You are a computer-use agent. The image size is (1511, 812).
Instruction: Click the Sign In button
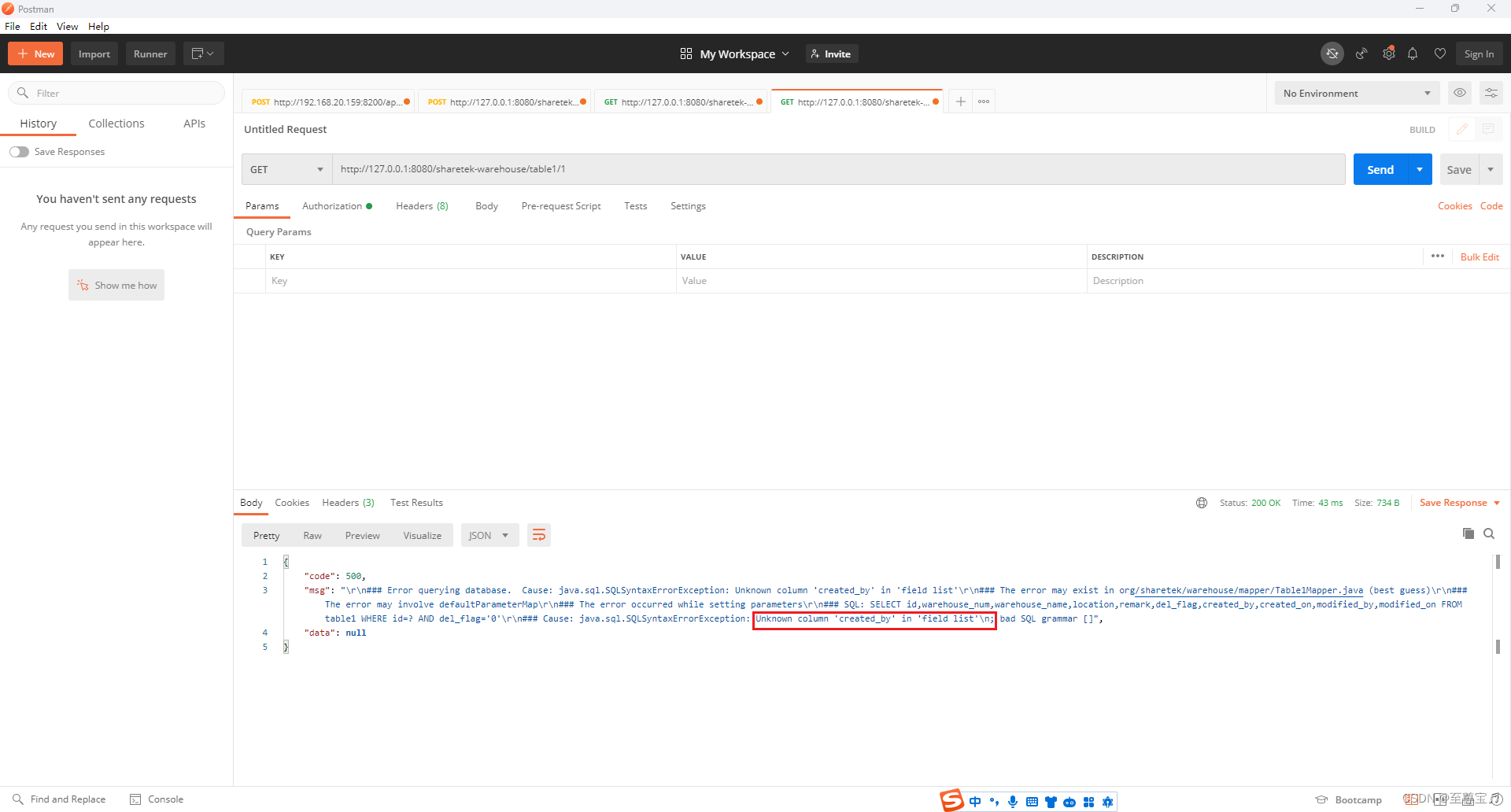click(1479, 54)
